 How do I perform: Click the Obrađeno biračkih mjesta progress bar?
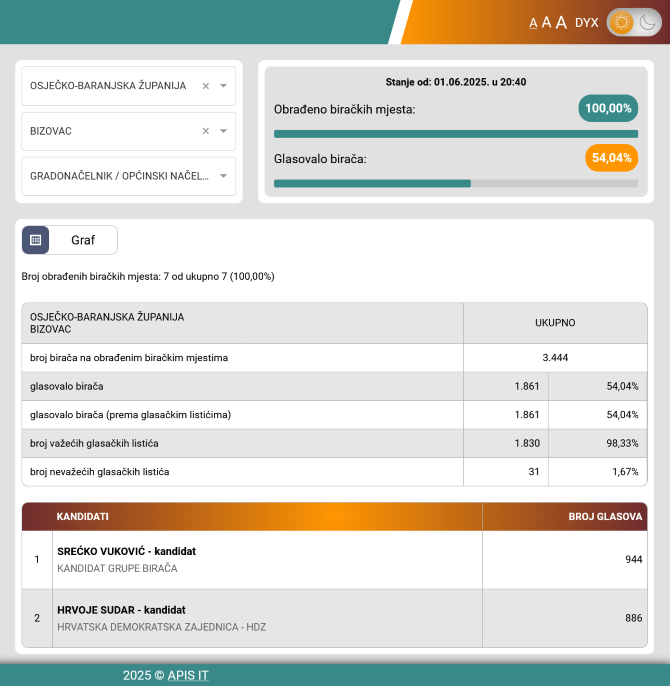click(456, 133)
